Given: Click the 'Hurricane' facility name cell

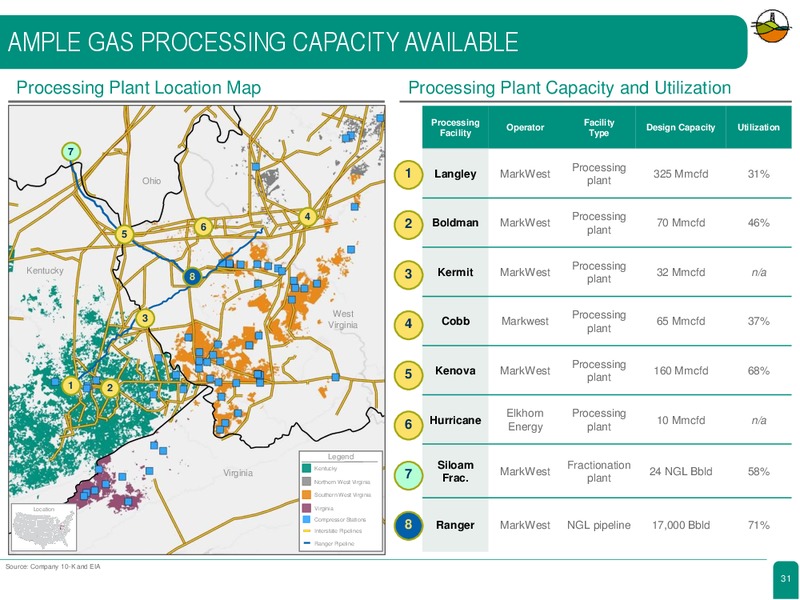Looking at the screenshot, I should click(455, 420).
